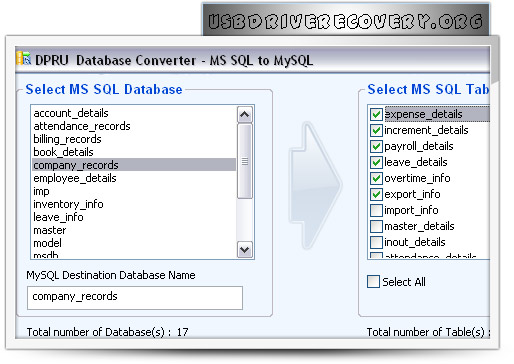Click the export_info table name
Viewport: 514px width, 364px height.
412,194
